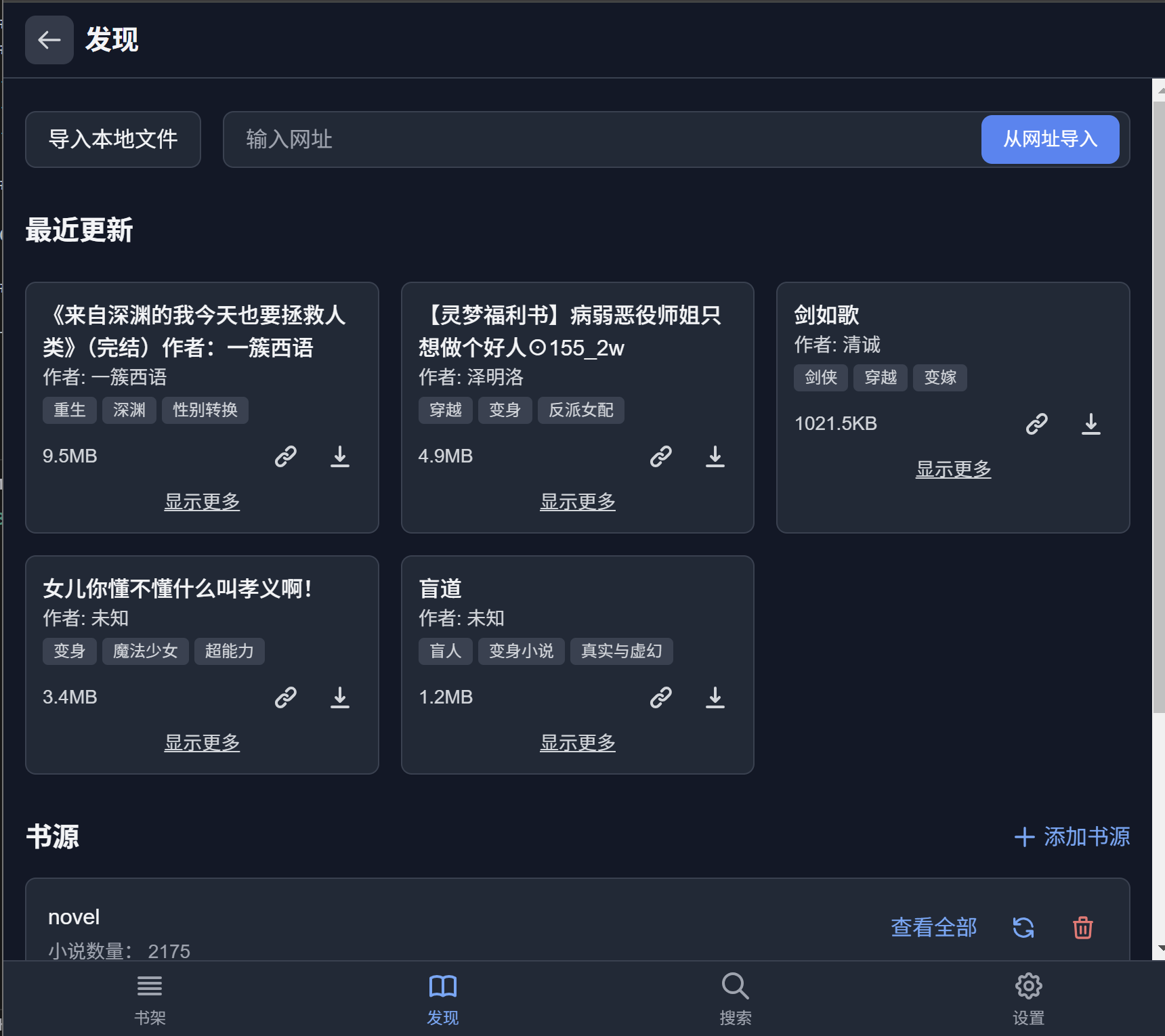Viewport: 1165px width, 1036px height.
Task: Click the 从网址导入 button
Action: coord(1051,139)
